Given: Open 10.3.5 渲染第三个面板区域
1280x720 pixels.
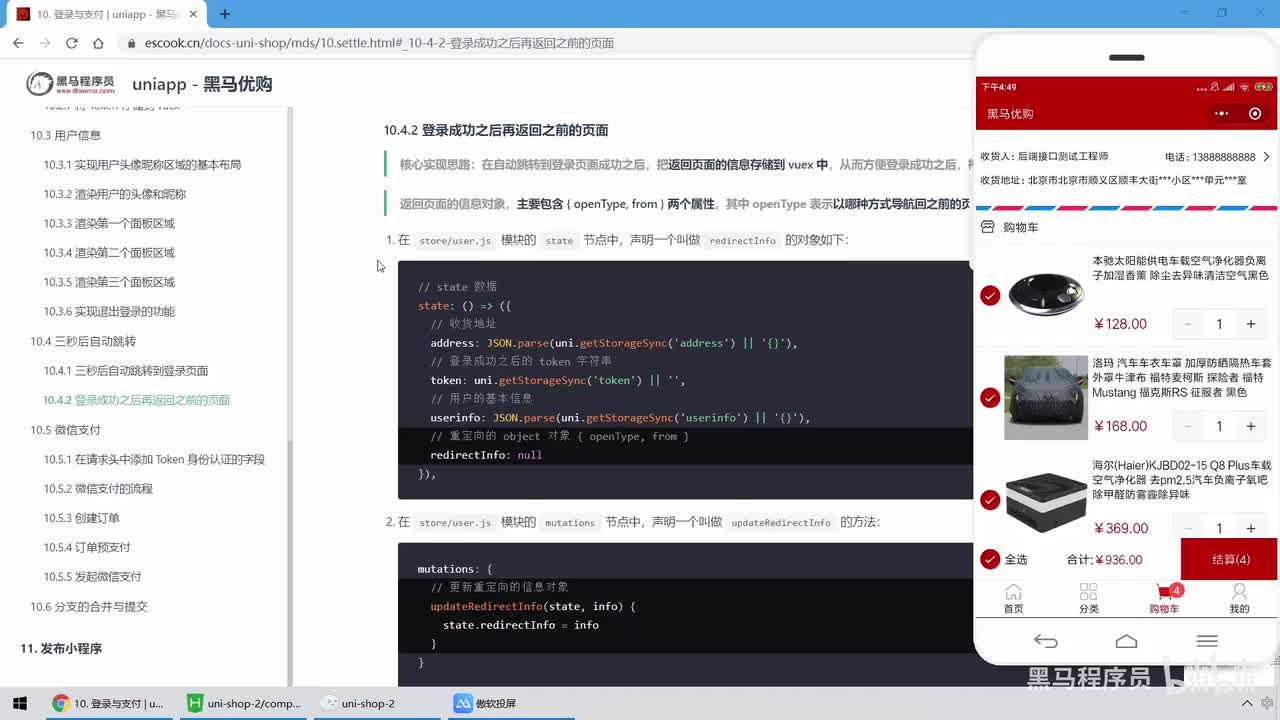Looking at the screenshot, I should point(109,282).
